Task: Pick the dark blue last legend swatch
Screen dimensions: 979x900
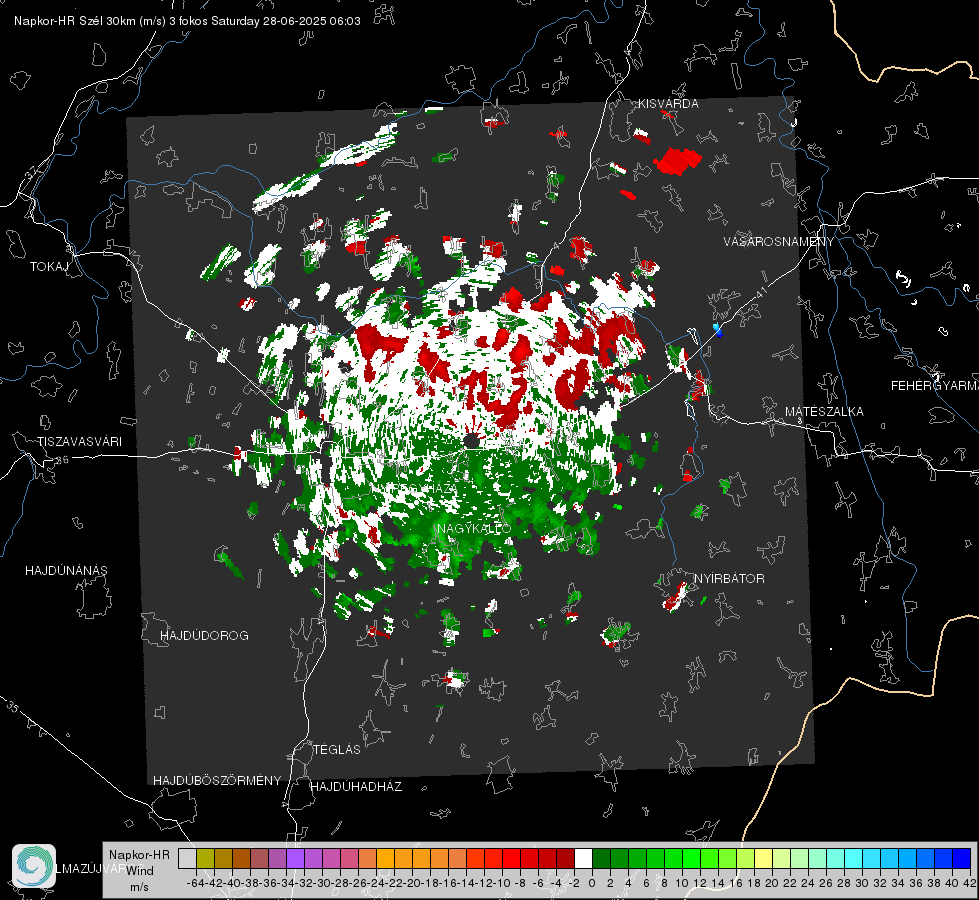Action: pos(962,858)
